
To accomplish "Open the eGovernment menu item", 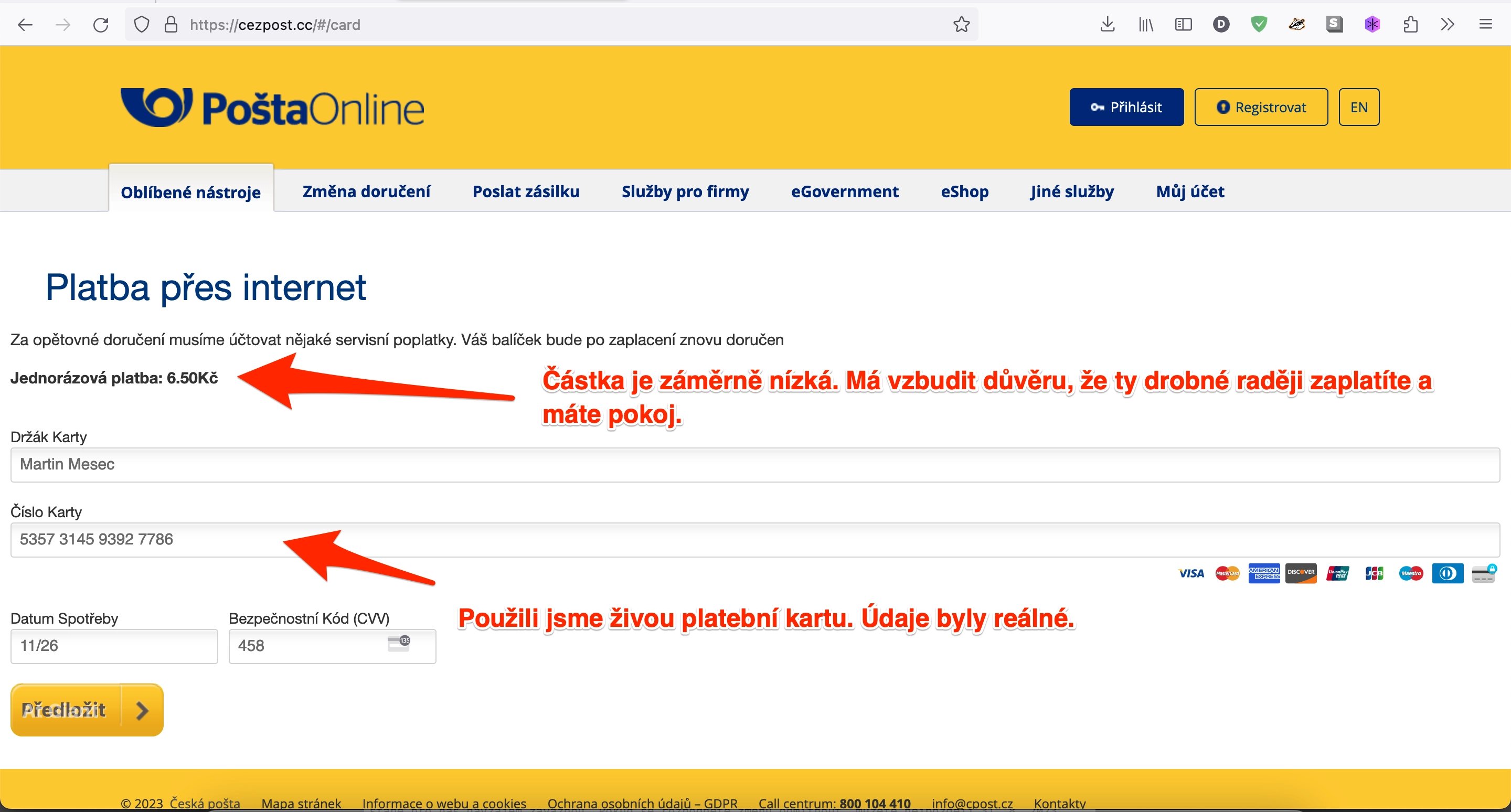I will point(845,191).
